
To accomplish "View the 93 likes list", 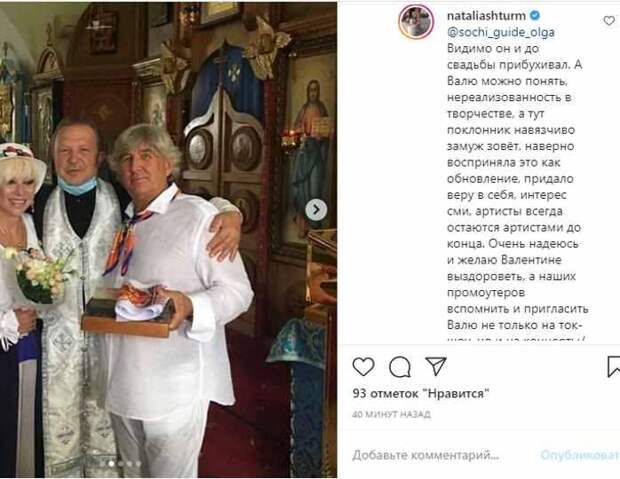I will pos(421,394).
